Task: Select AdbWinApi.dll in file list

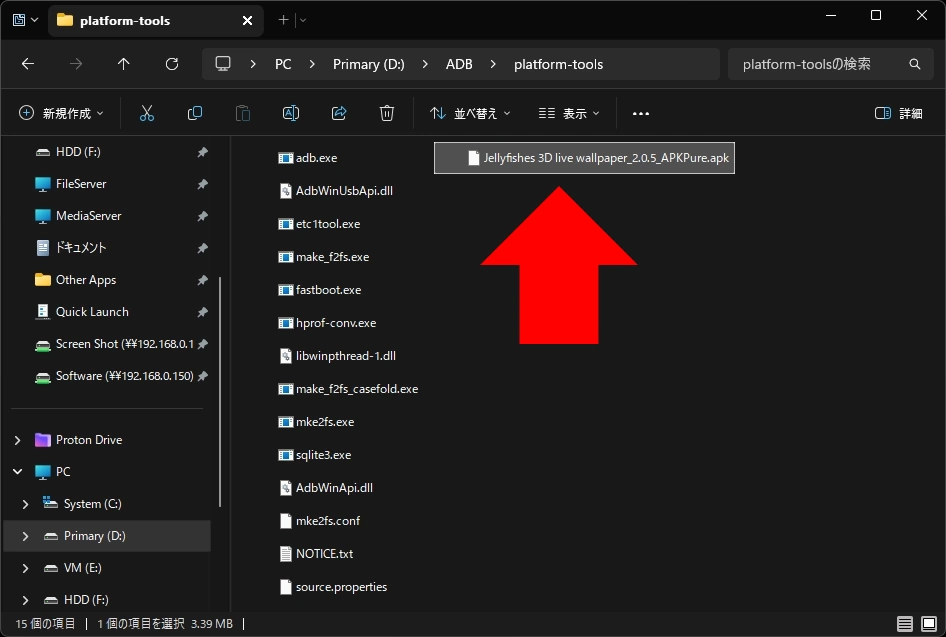Action: pyautogui.click(x=326, y=488)
